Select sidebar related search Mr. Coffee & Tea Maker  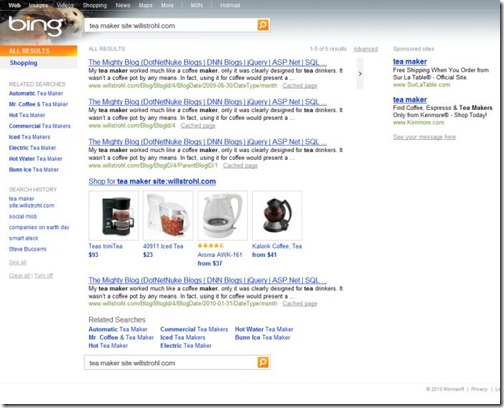pyautogui.click(x=38, y=104)
